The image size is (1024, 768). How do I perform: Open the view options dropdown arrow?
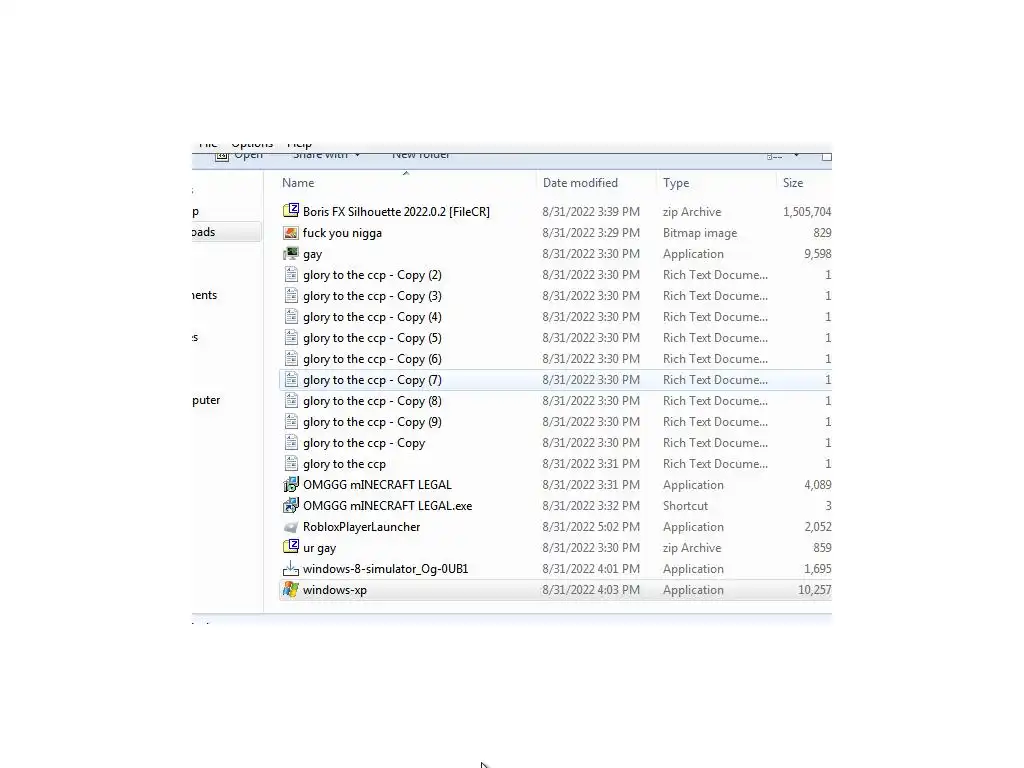tap(796, 155)
